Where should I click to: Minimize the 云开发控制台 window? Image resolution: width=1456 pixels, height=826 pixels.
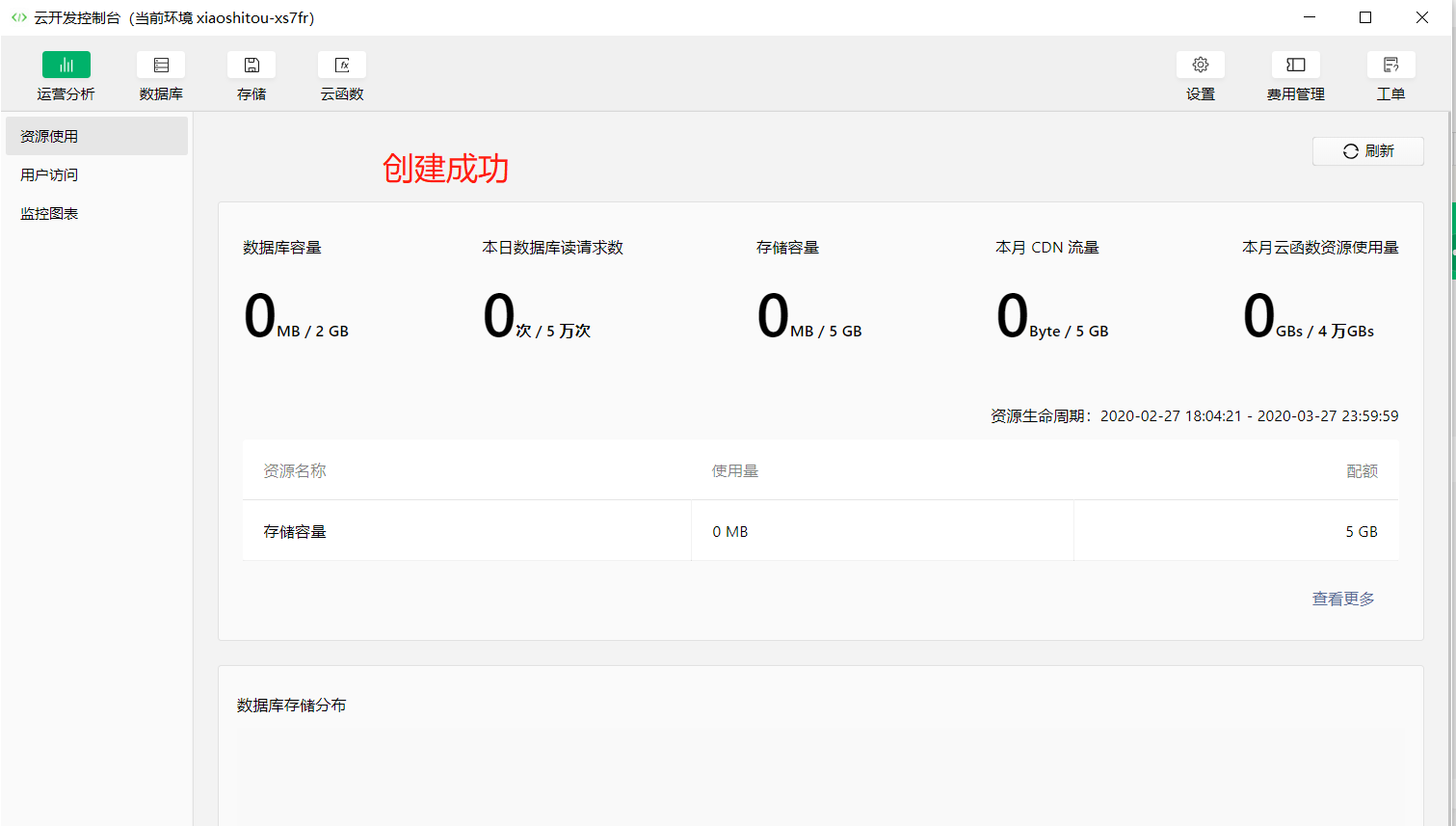pyautogui.click(x=1310, y=17)
